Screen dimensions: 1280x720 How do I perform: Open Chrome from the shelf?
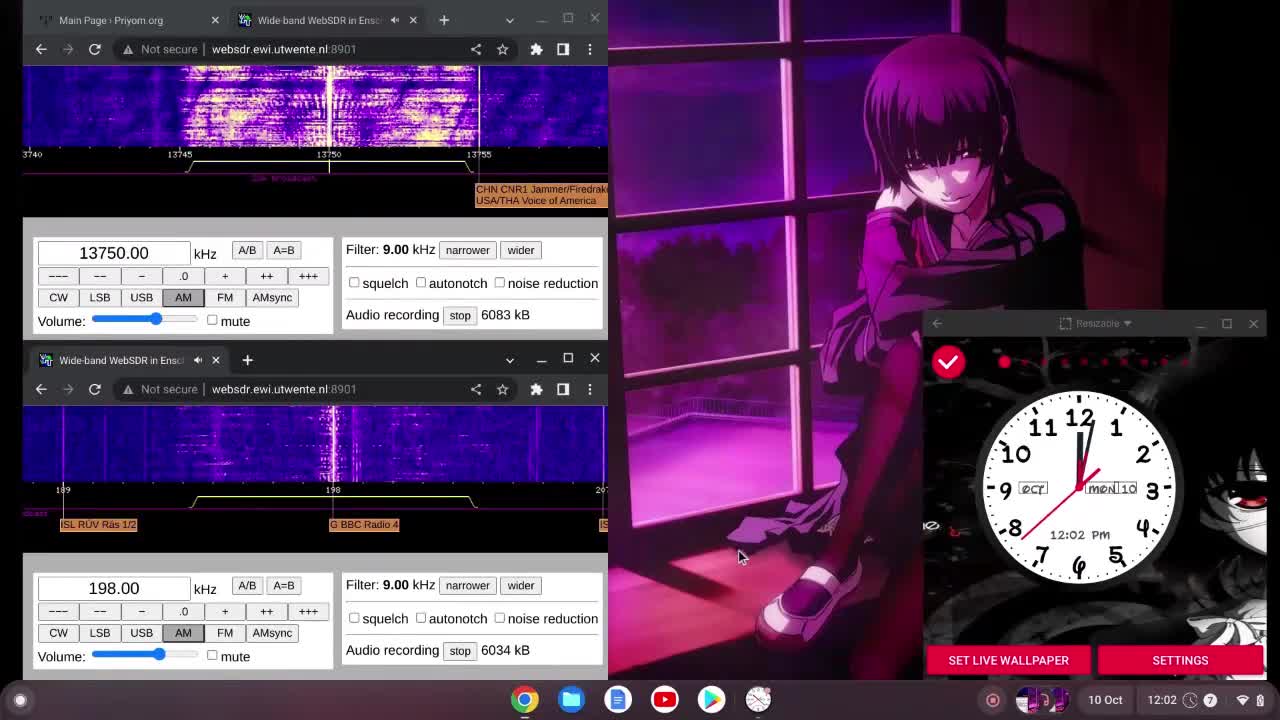click(x=525, y=699)
